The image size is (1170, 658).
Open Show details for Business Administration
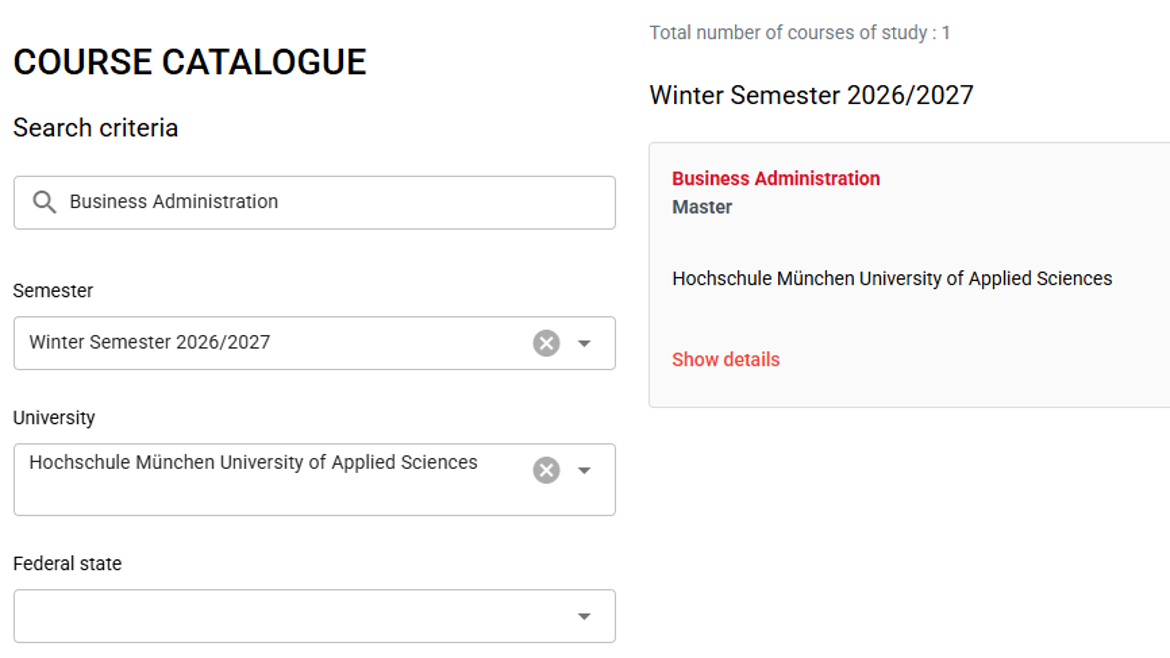click(725, 359)
